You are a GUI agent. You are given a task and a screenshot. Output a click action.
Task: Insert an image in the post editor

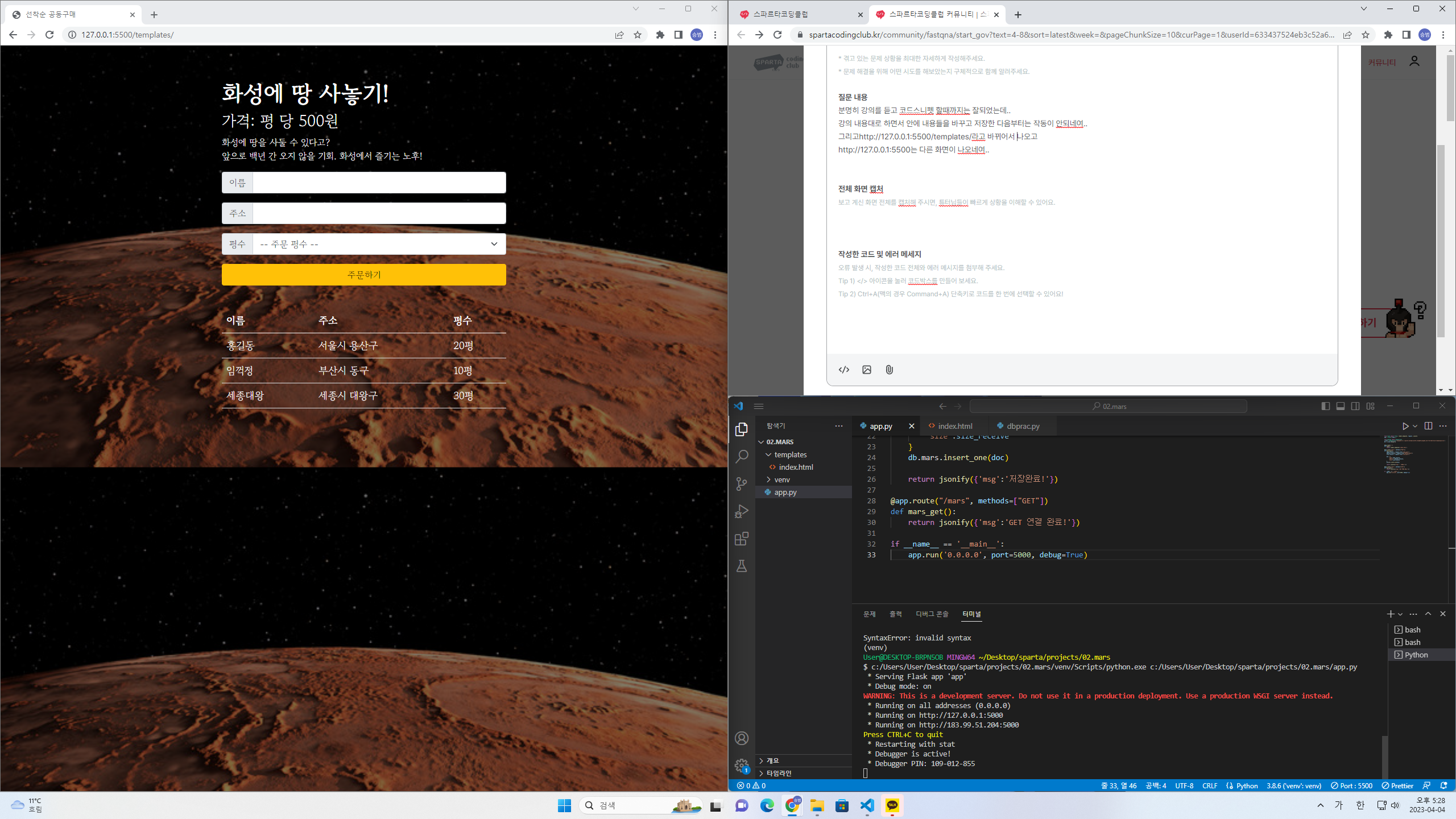point(867,370)
